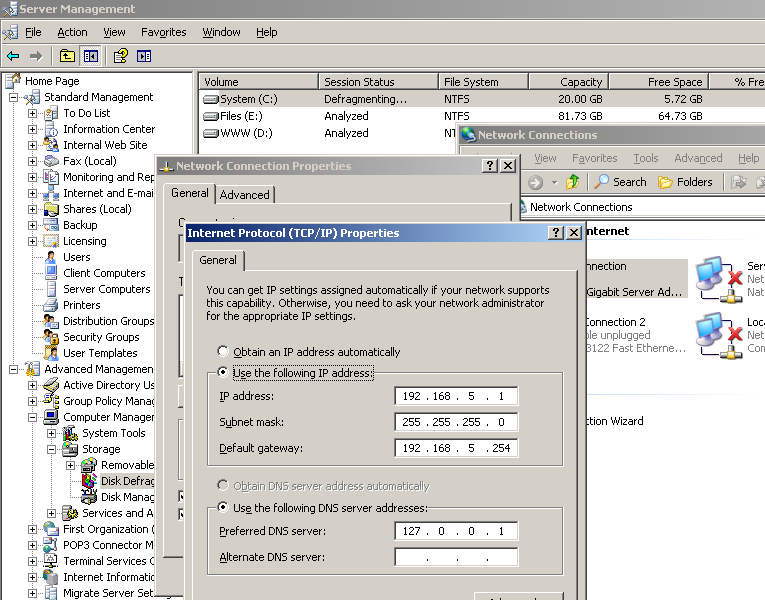Screen dimensions: 765x600
Task: Select Distribution Groups in the tree
Action: pos(108,321)
